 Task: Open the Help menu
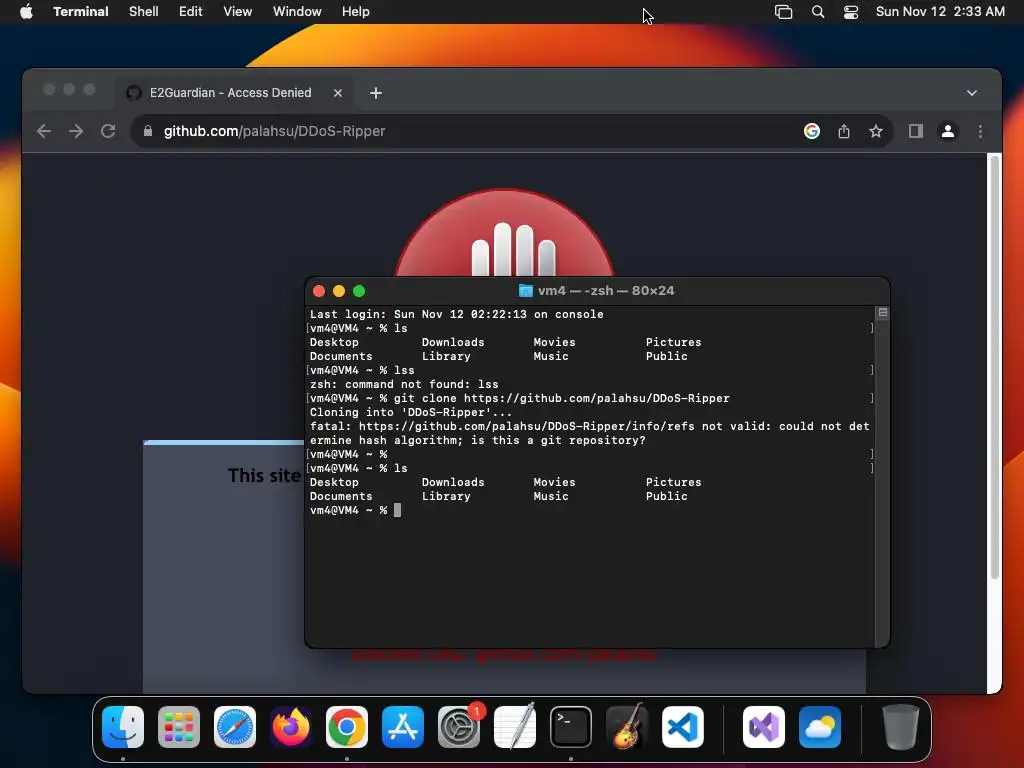coord(355,12)
